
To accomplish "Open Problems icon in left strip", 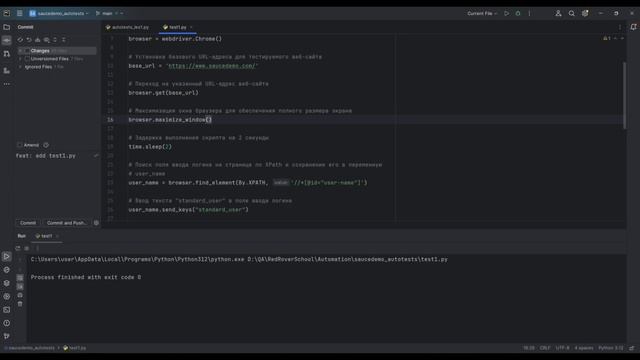I will pos(7,323).
